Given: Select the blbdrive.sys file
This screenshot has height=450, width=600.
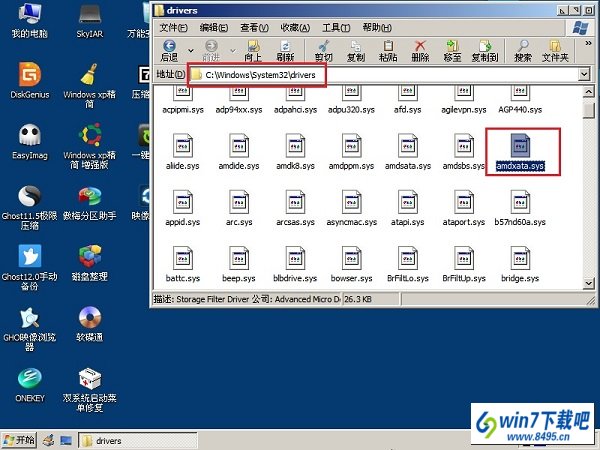Looking at the screenshot, I should [295, 264].
